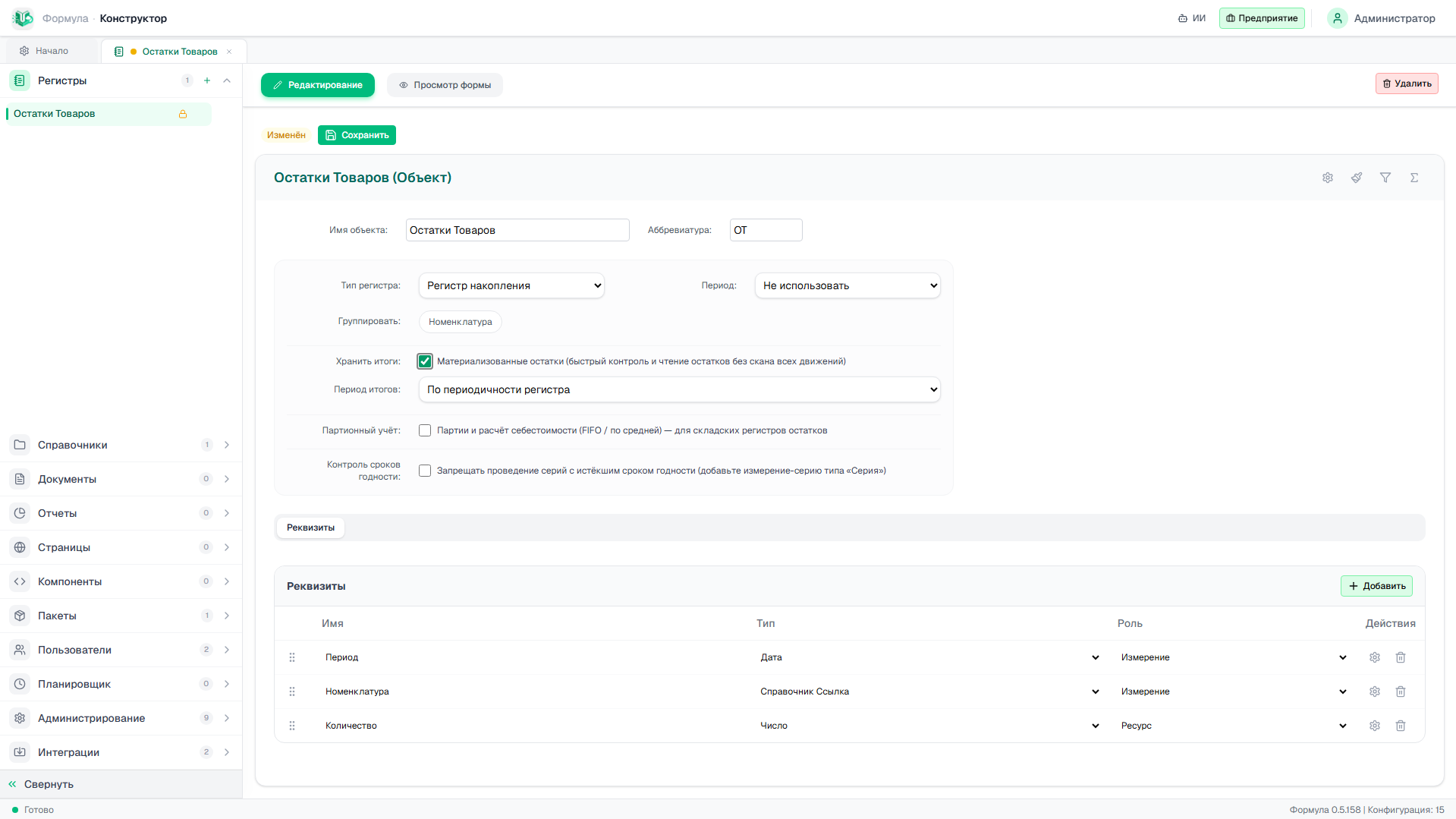
Task: Click the brush icon in object header
Action: 1357,178
